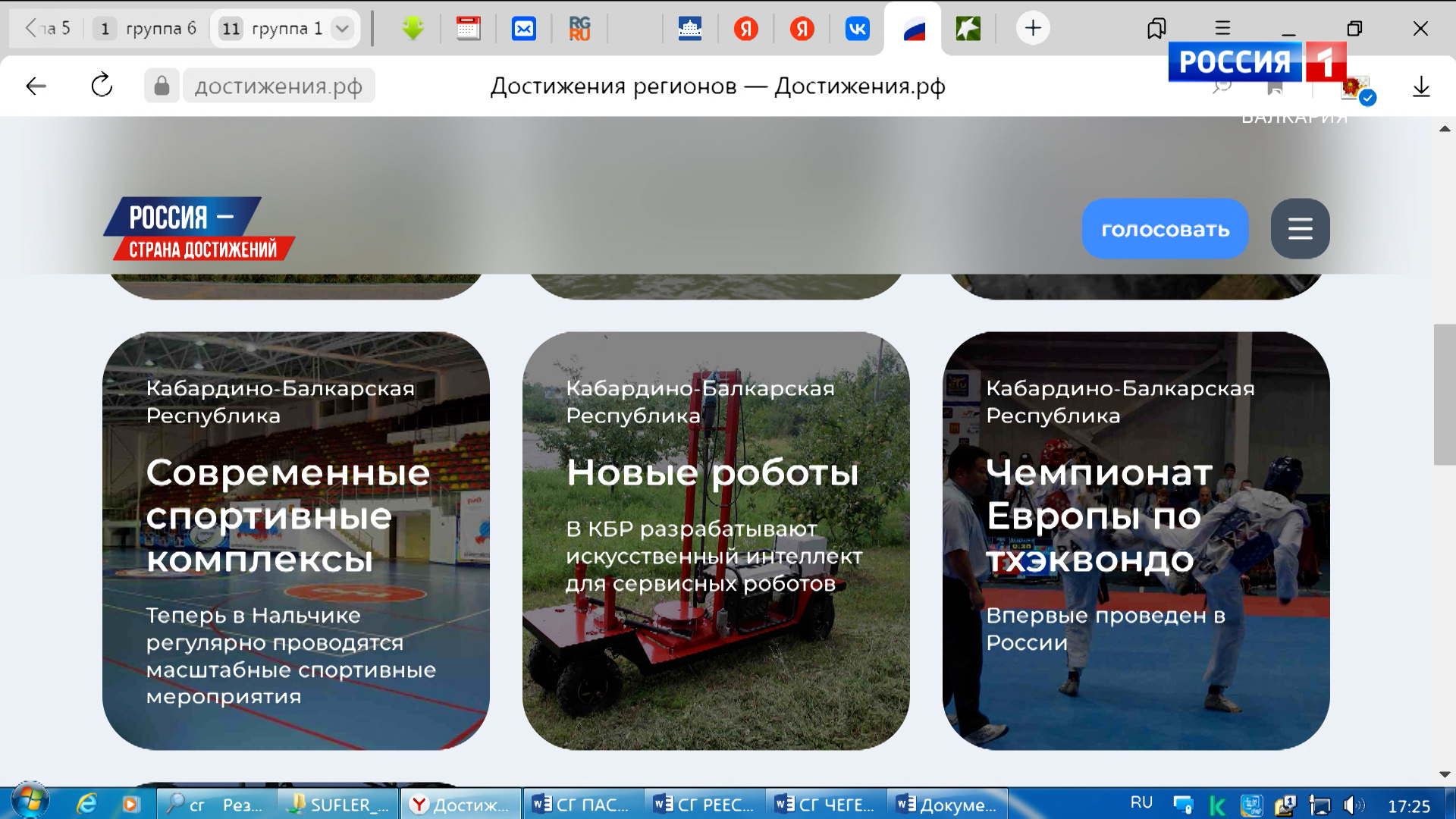Open browser downloads arrow icon
This screenshot has width=1456, height=819.
pyautogui.click(x=1421, y=86)
